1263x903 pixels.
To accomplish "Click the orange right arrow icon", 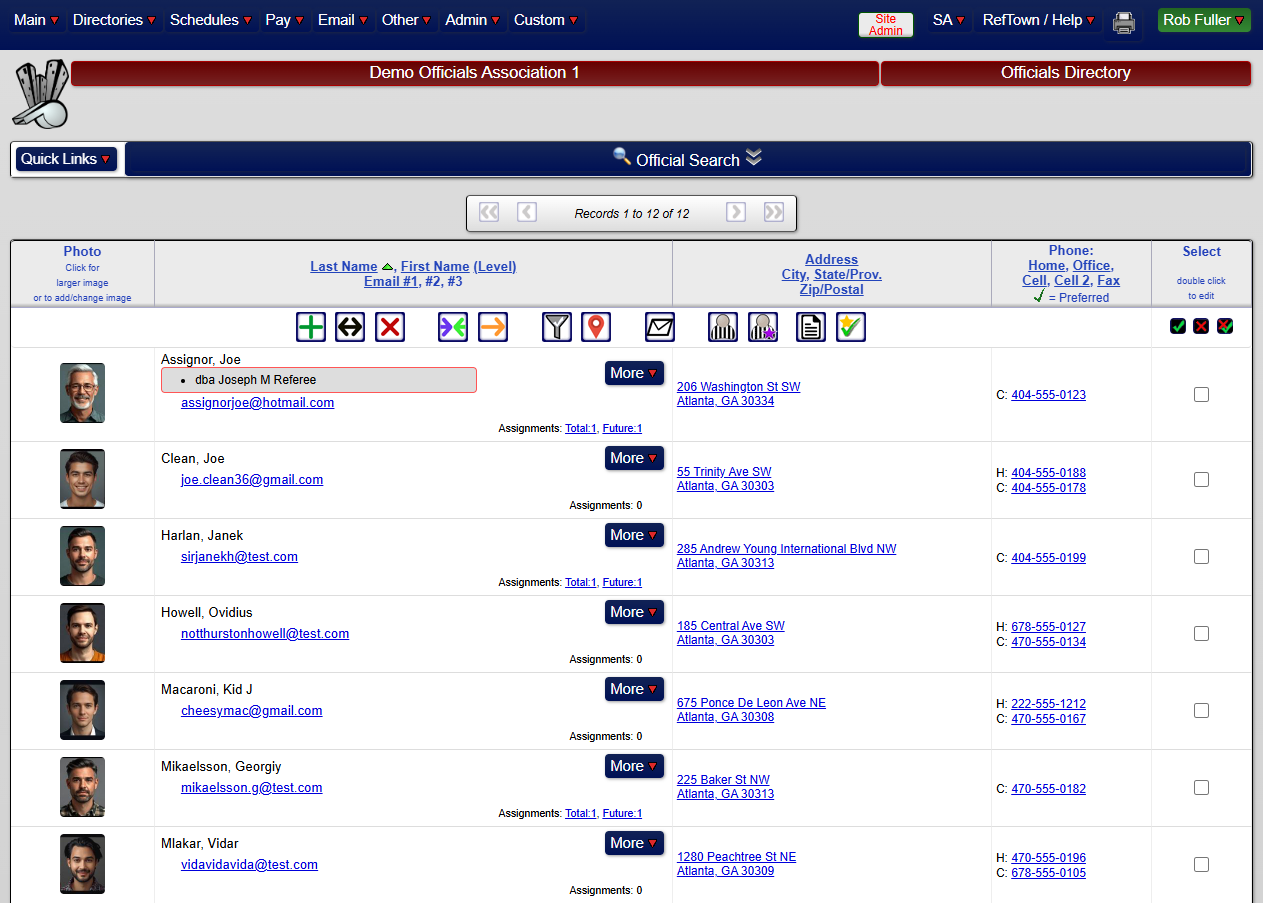I will 492,326.
